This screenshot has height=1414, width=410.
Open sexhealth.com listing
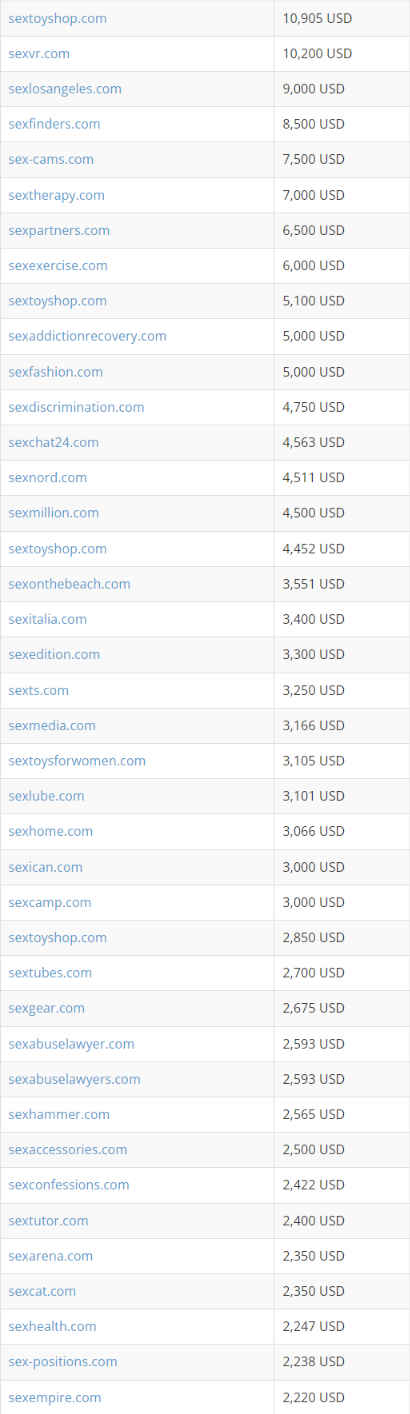click(52, 1326)
